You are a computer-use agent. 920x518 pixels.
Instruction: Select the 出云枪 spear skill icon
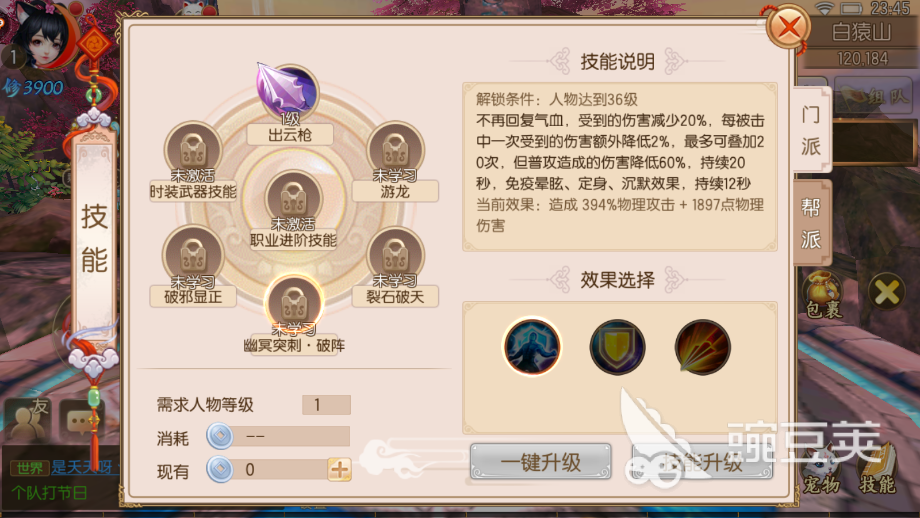pos(289,93)
